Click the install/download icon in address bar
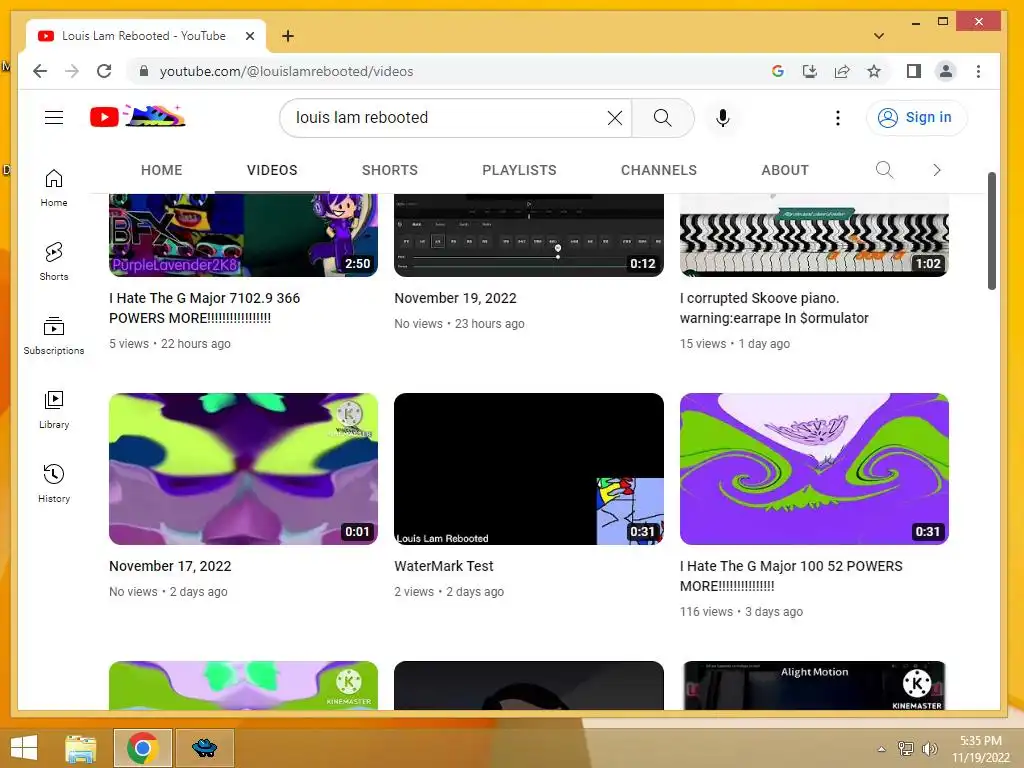 point(810,71)
